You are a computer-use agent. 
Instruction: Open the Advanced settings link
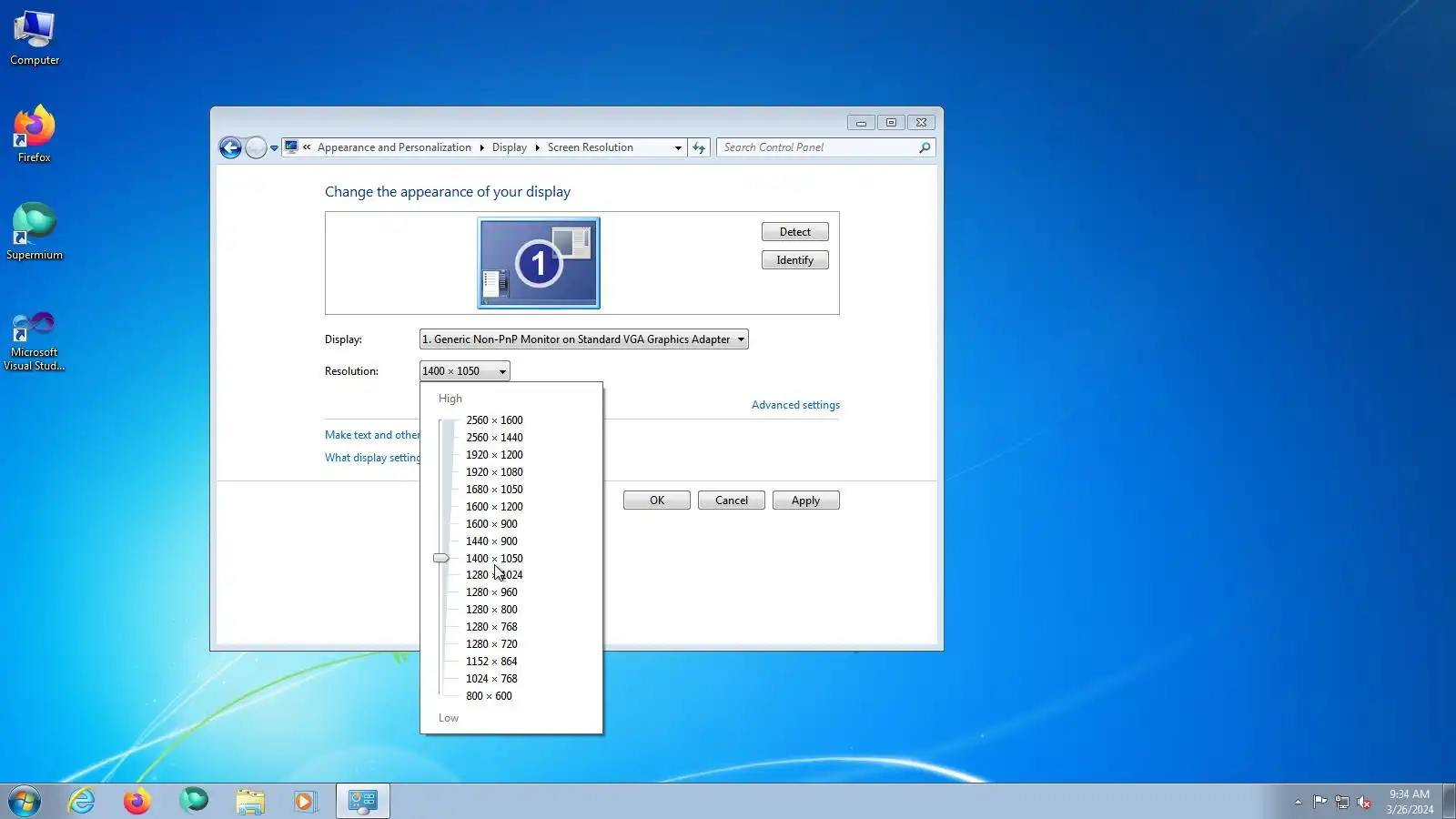pos(796,405)
